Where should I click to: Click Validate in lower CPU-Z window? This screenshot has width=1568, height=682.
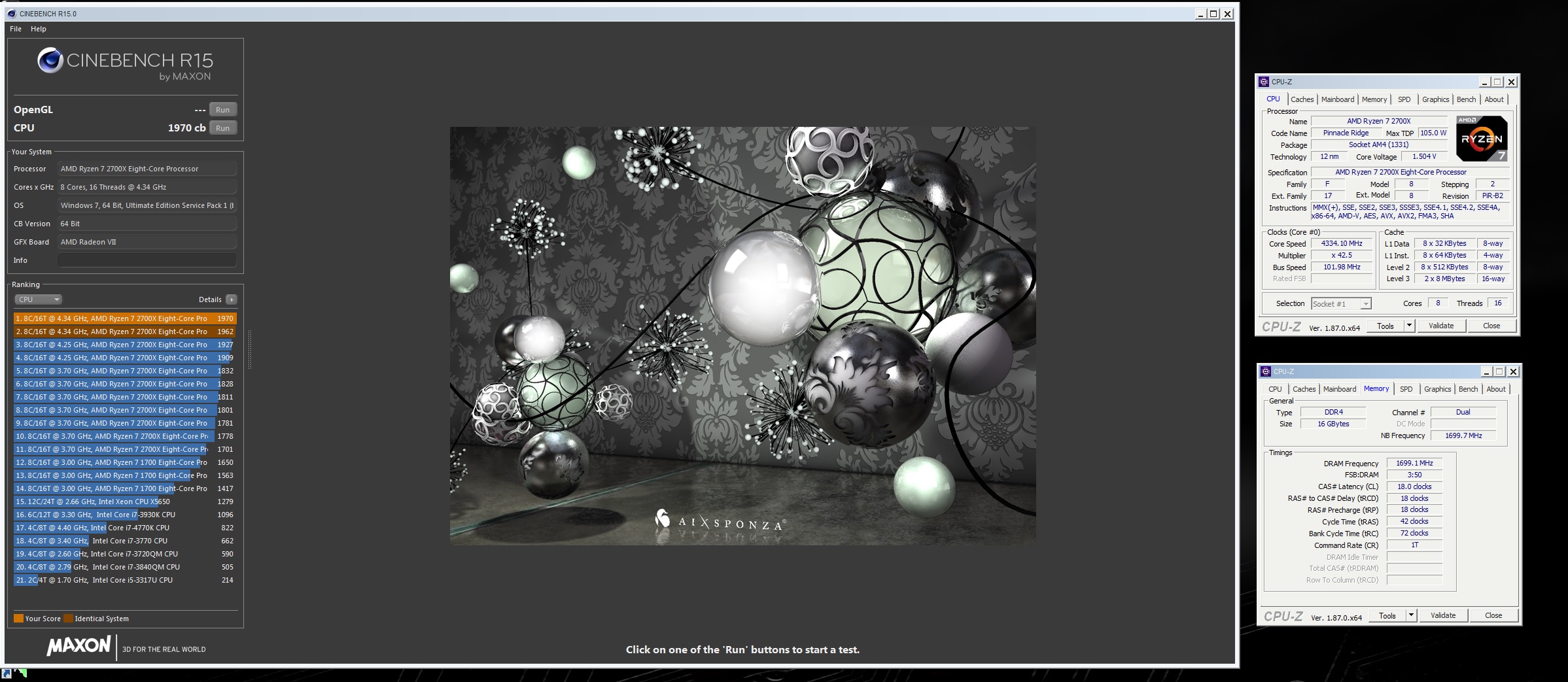click(x=1443, y=615)
